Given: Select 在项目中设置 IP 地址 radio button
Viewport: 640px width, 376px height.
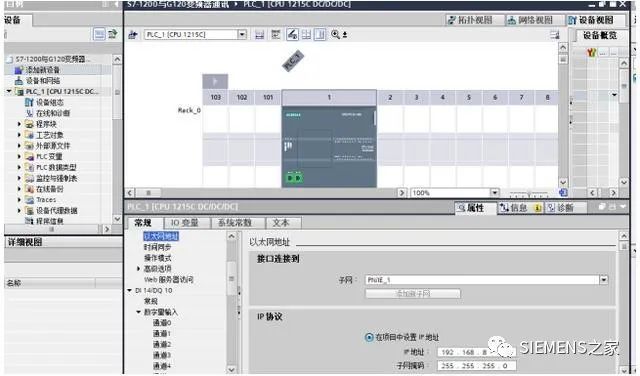Looking at the screenshot, I should click(369, 337).
